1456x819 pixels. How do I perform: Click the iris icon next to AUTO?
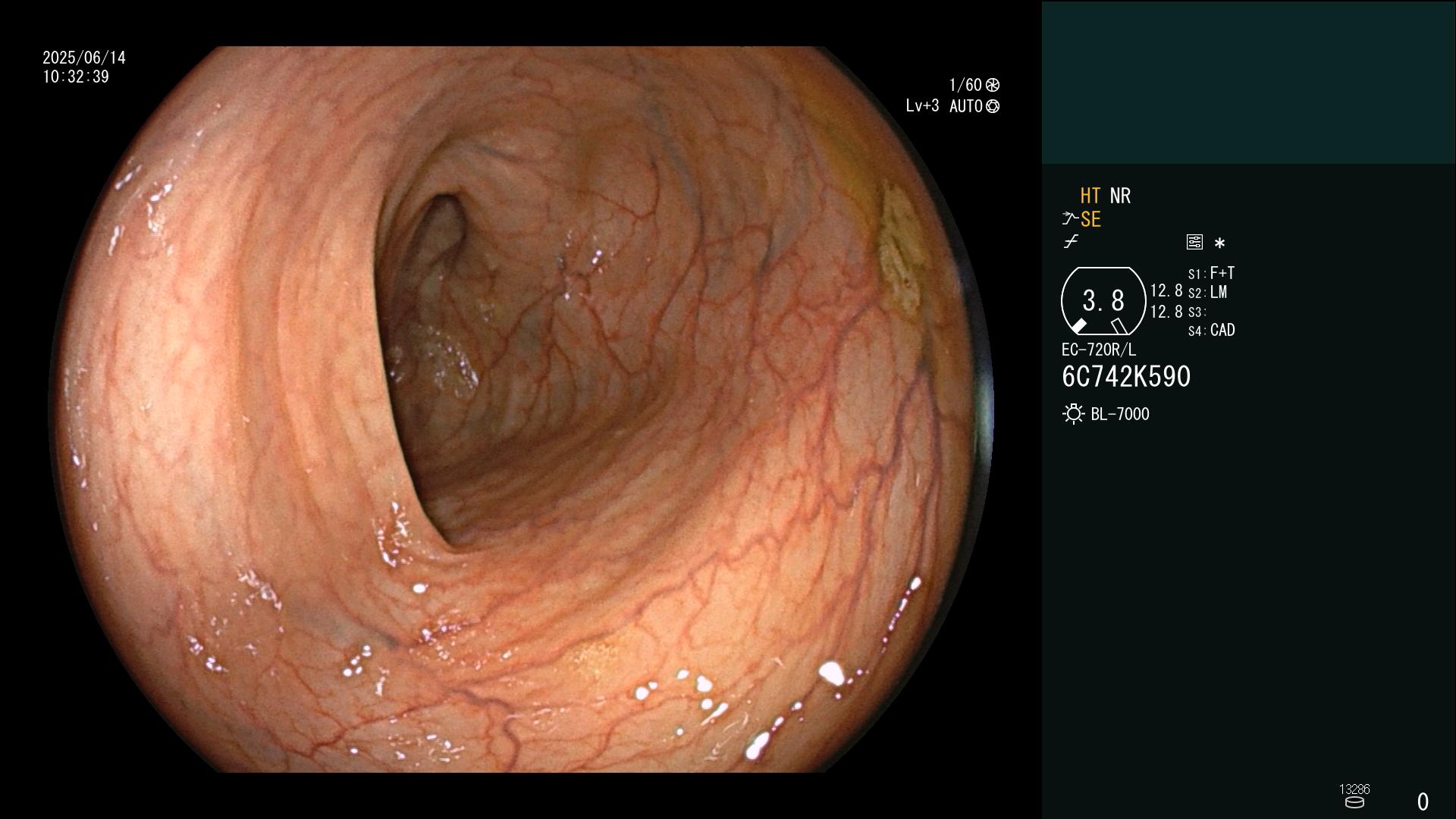(993, 107)
